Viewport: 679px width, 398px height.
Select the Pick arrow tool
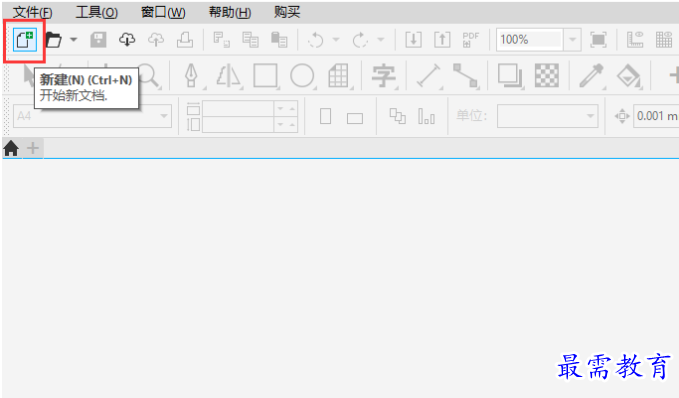click(29, 76)
